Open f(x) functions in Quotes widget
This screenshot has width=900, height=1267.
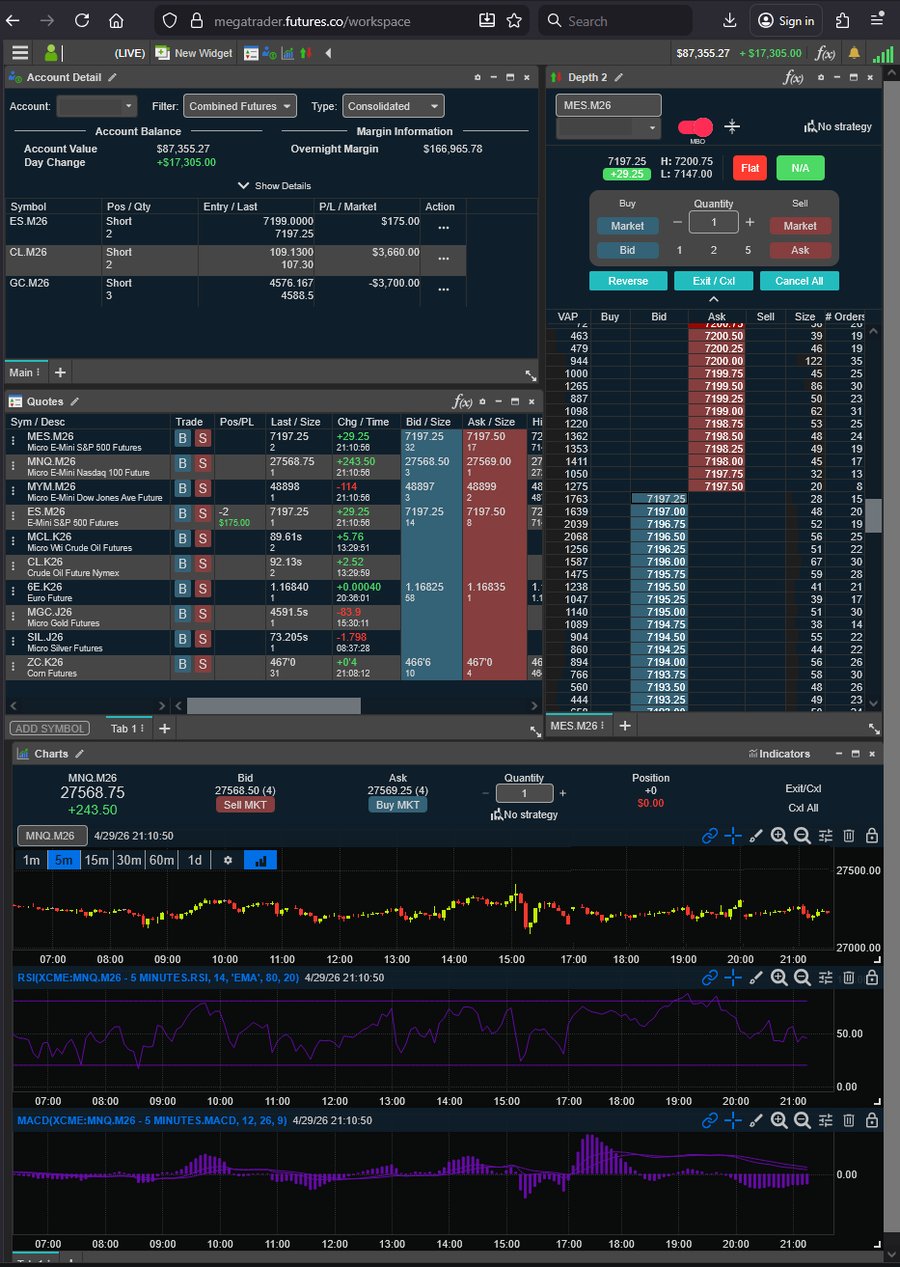click(462, 401)
